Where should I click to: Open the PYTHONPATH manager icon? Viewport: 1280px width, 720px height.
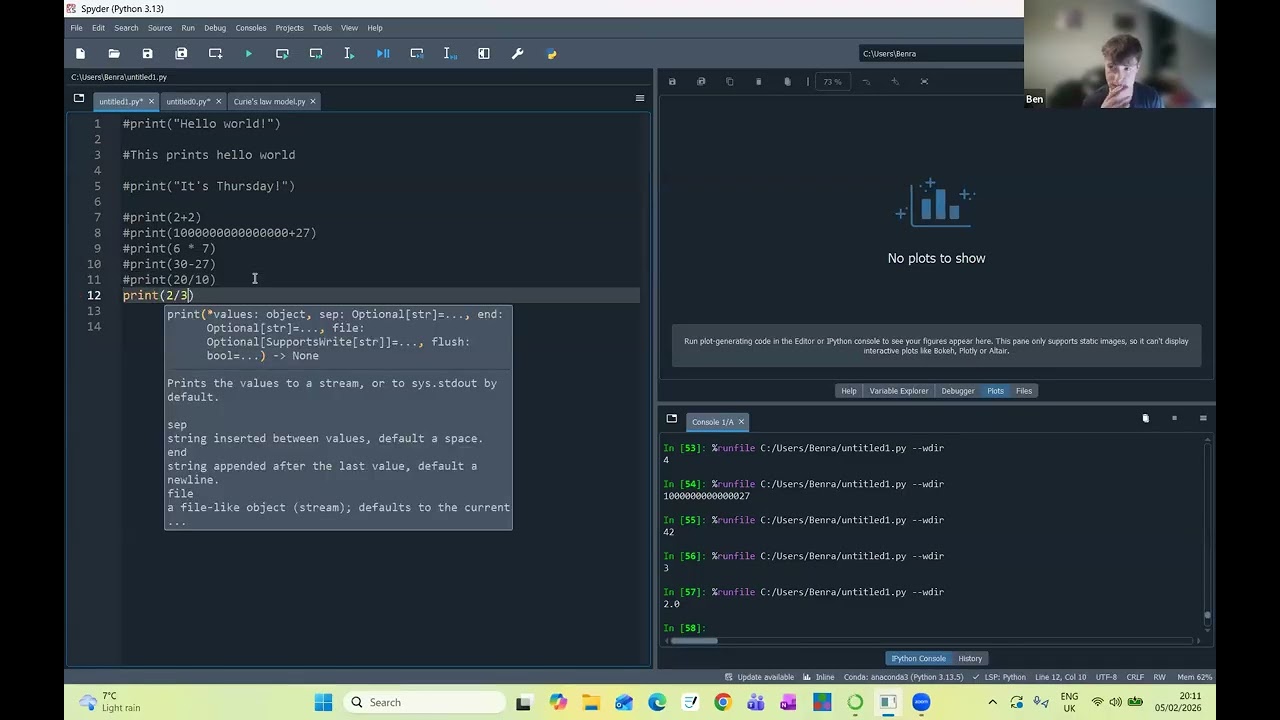pyautogui.click(x=551, y=54)
